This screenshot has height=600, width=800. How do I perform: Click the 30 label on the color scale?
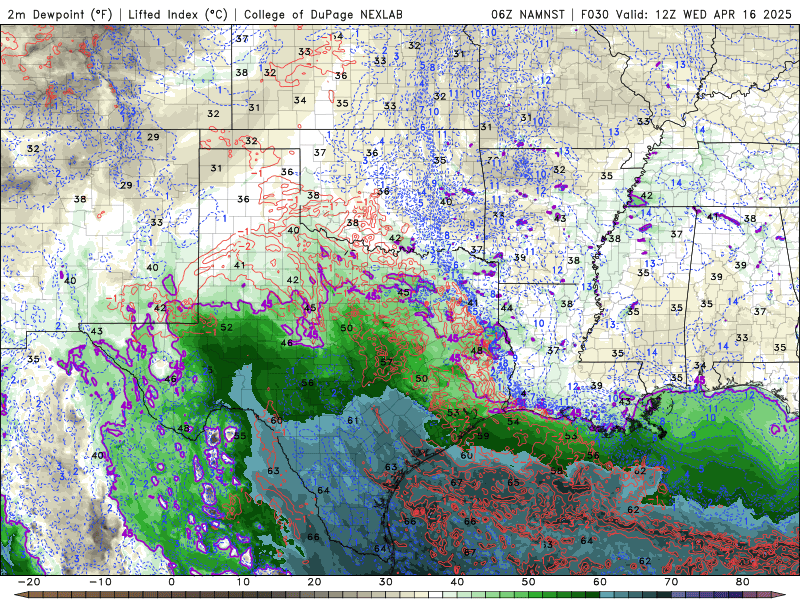click(x=386, y=582)
